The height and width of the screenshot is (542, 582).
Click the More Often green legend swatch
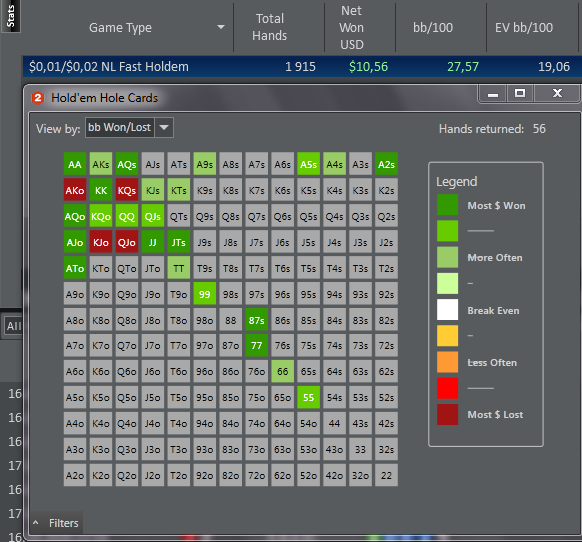(447, 257)
